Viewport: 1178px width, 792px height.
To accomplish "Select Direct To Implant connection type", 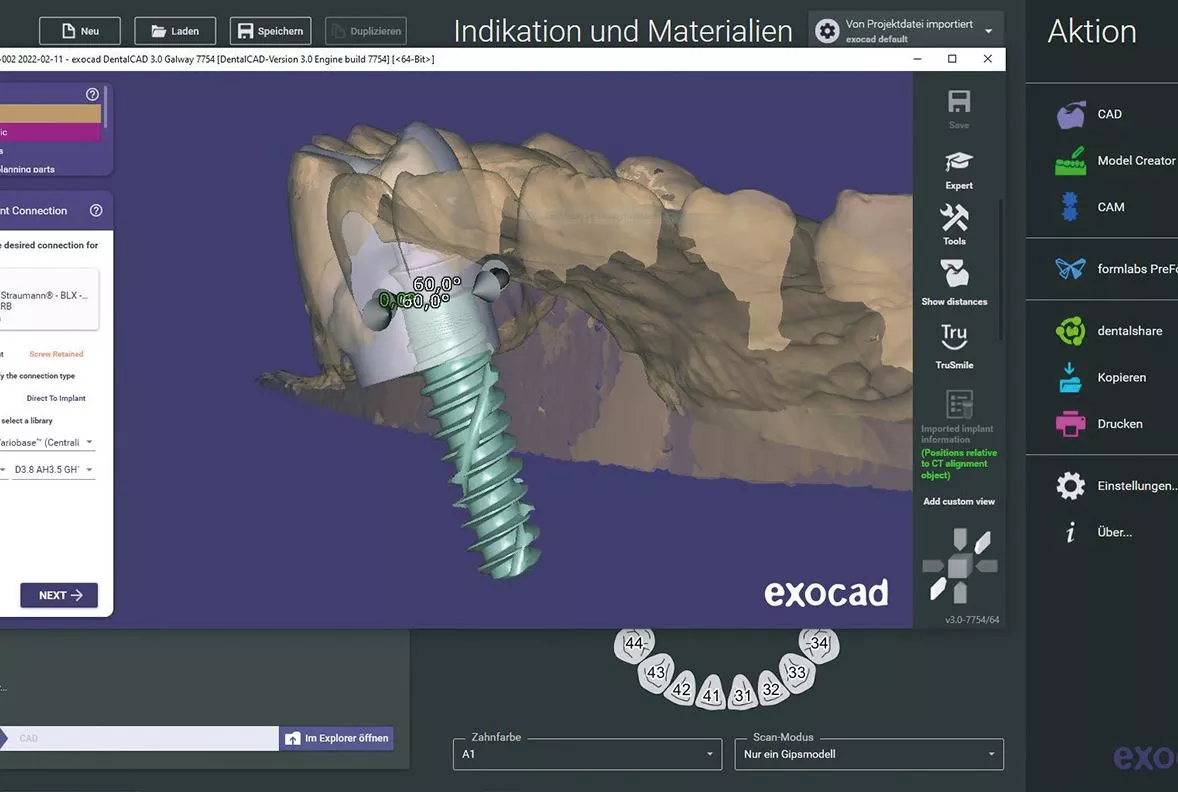I will [x=56, y=398].
